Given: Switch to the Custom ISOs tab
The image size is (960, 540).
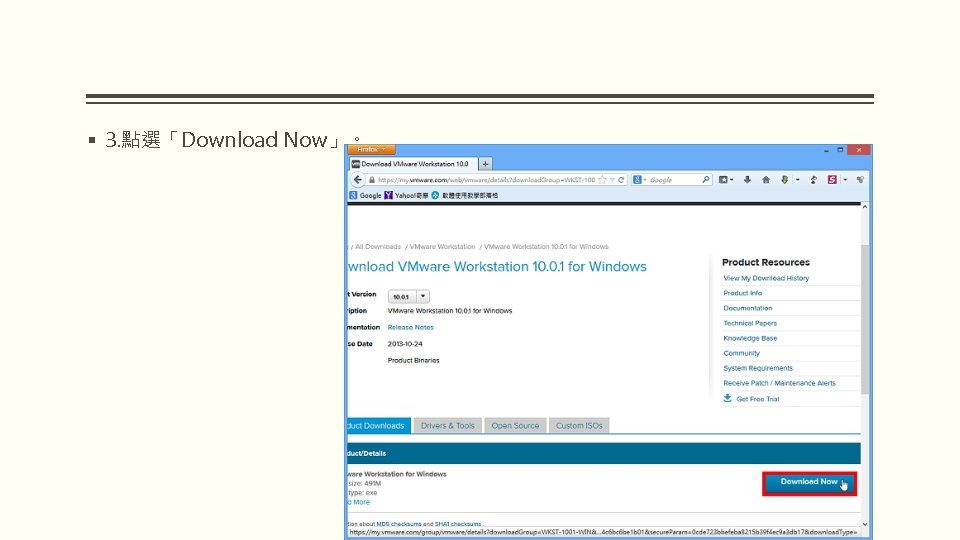Looking at the screenshot, I should point(579,426).
